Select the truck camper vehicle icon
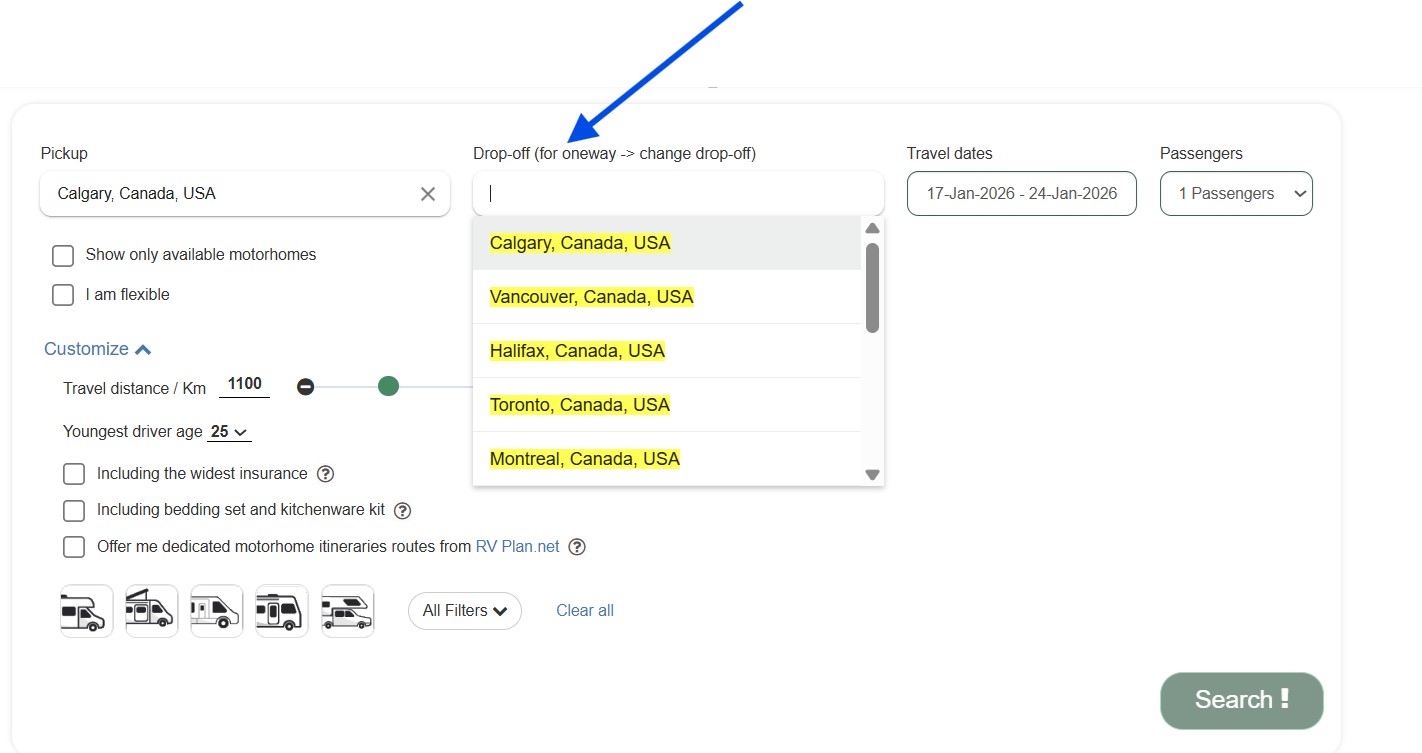This screenshot has height=753, width=1422. pos(347,611)
